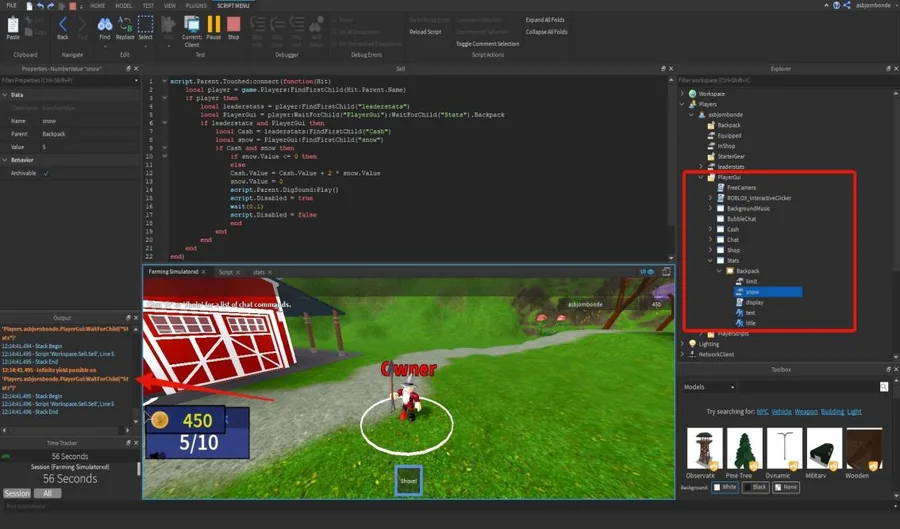This screenshot has width=900, height=529.
Task: Click the Paste clipboard icon
Action: (x=13, y=26)
